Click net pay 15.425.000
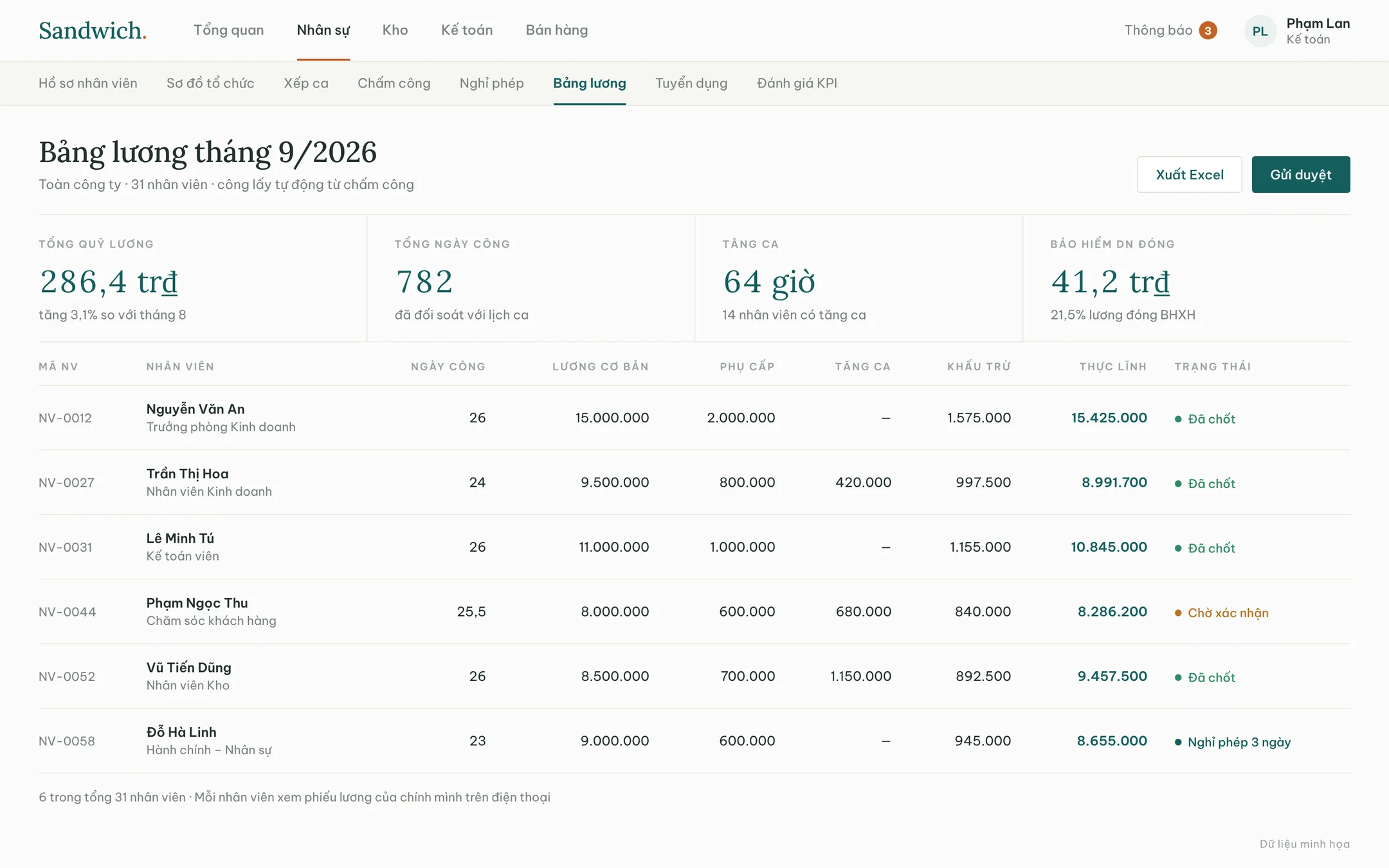 pos(1109,418)
